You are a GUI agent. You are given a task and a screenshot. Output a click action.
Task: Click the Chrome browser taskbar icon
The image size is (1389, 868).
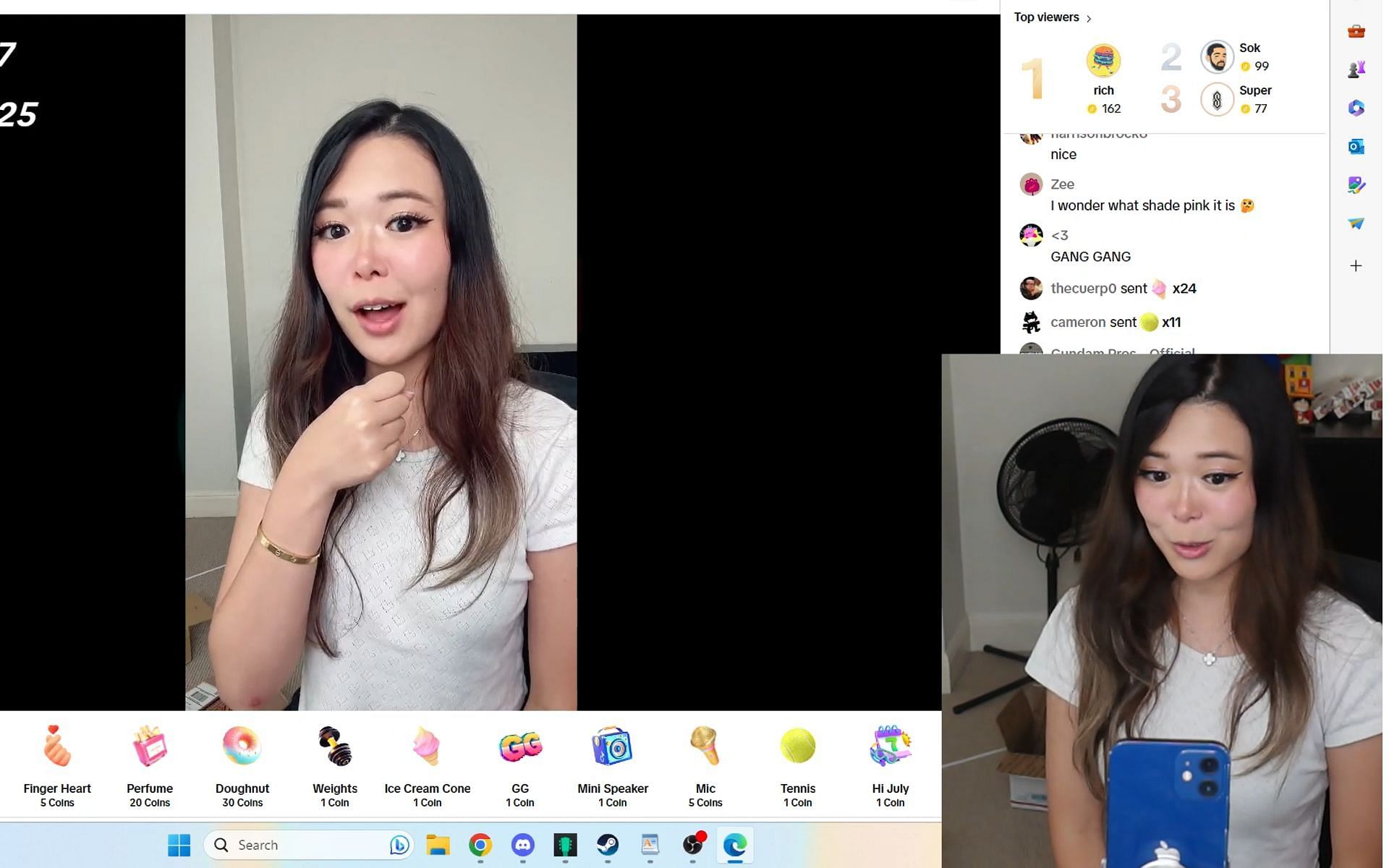(x=480, y=845)
